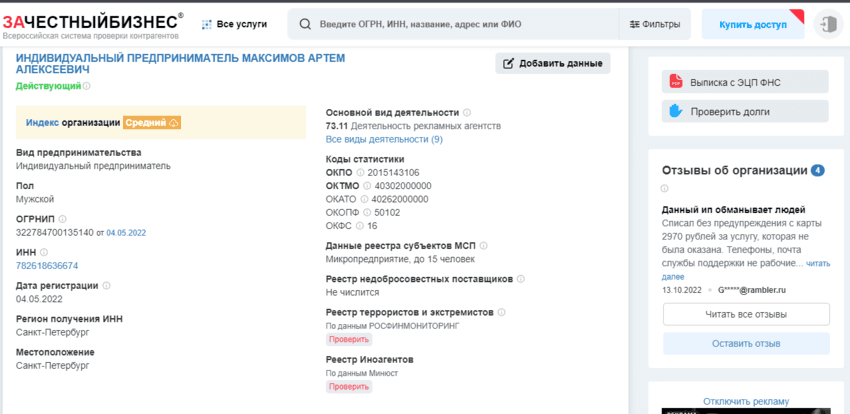Click info icon beside Реестр недобросовестных поставщиков
This screenshot has width=850, height=414.
click(521, 279)
